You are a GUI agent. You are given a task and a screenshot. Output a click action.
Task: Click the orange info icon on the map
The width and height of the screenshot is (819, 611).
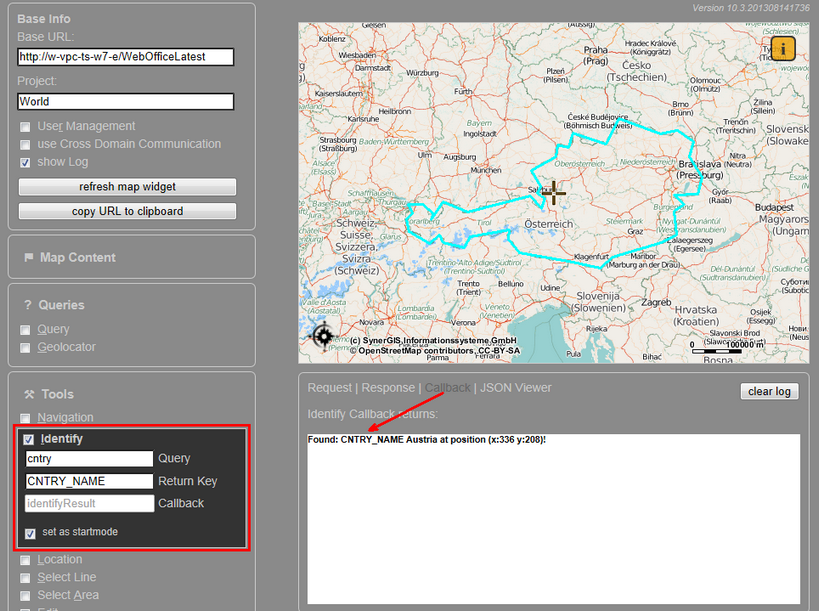pyautogui.click(x=781, y=47)
